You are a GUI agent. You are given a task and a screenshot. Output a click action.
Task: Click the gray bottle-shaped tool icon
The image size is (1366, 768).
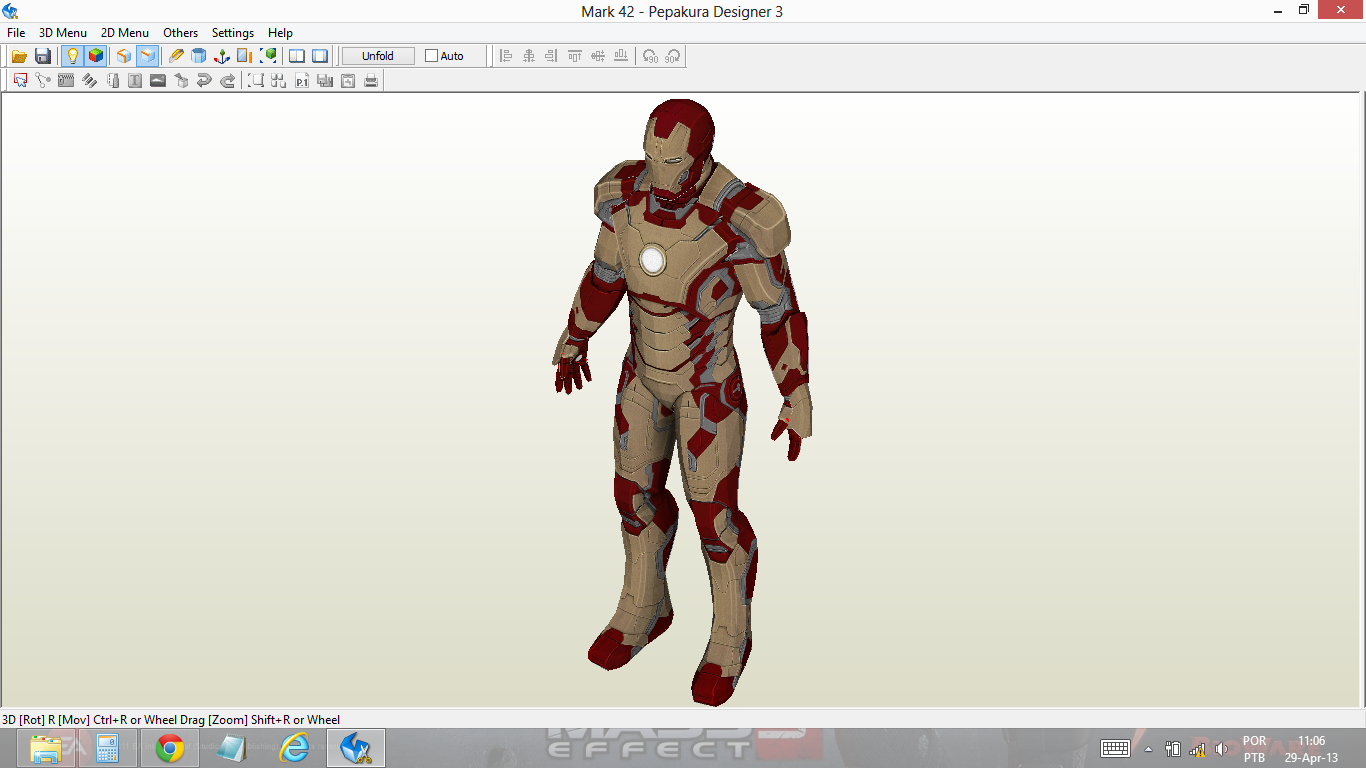[x=112, y=80]
